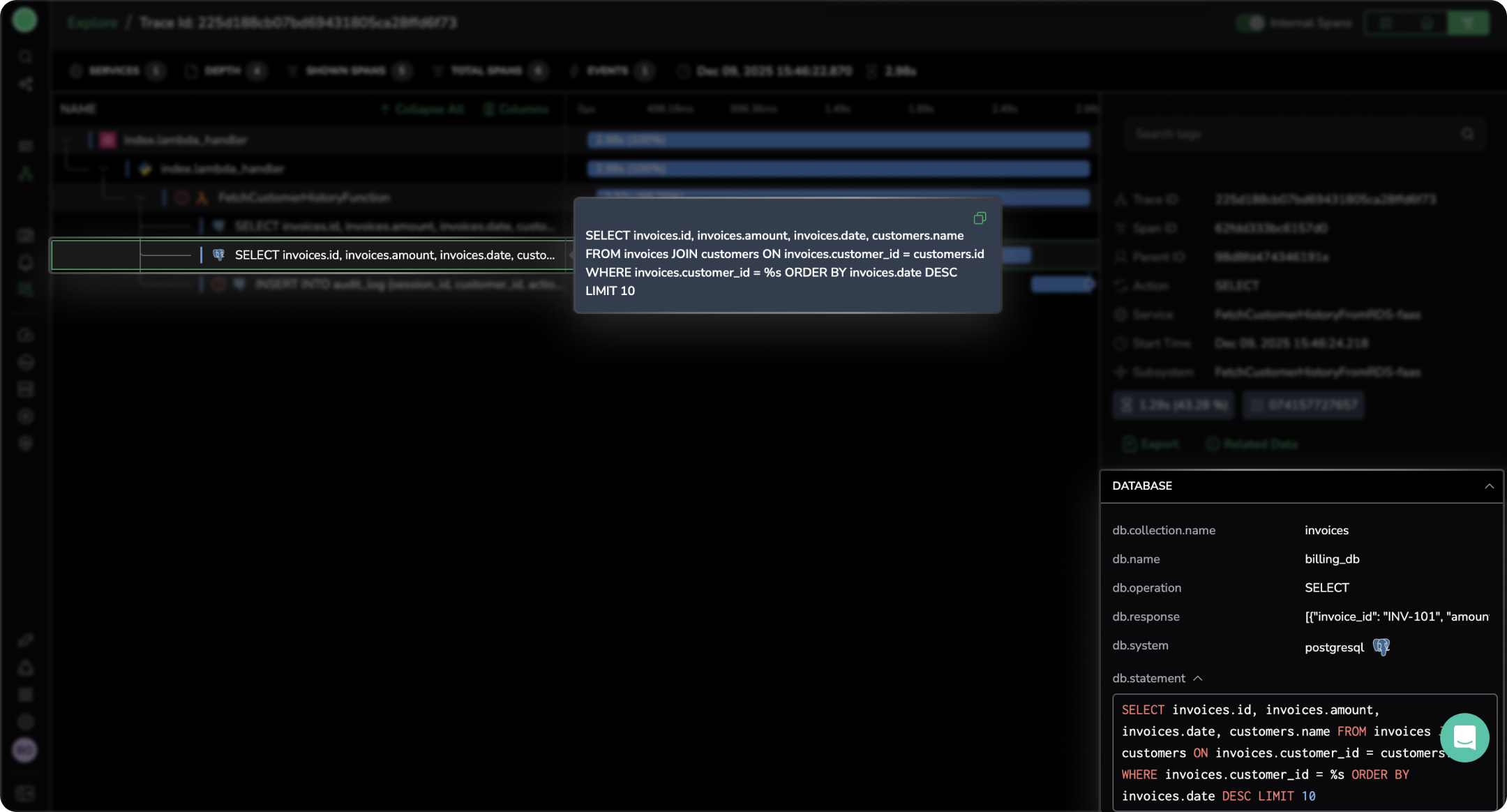Screen dimensions: 1507x812
Task: Copy the SQL statement using tooltip copy icon
Action: pos(980,218)
